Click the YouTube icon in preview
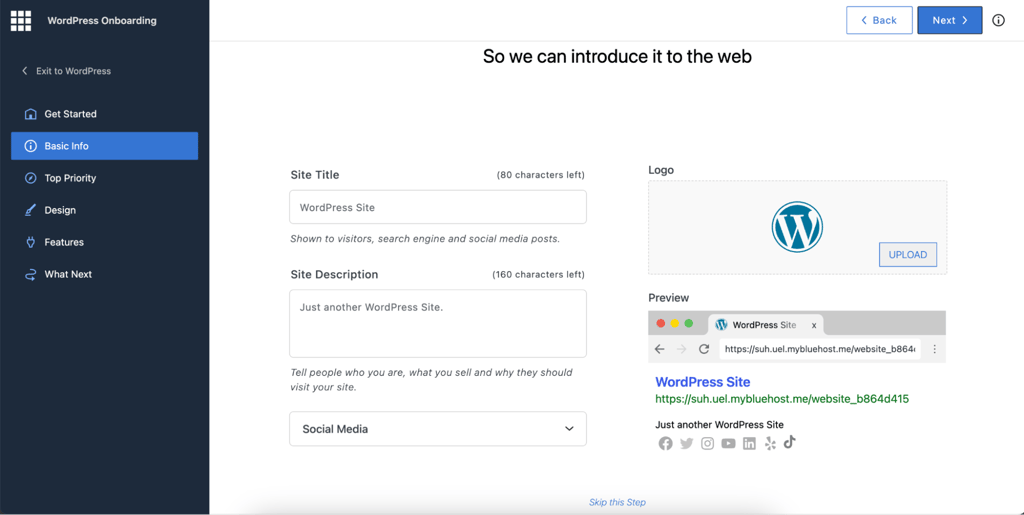The height and width of the screenshot is (515, 1024). [728, 444]
